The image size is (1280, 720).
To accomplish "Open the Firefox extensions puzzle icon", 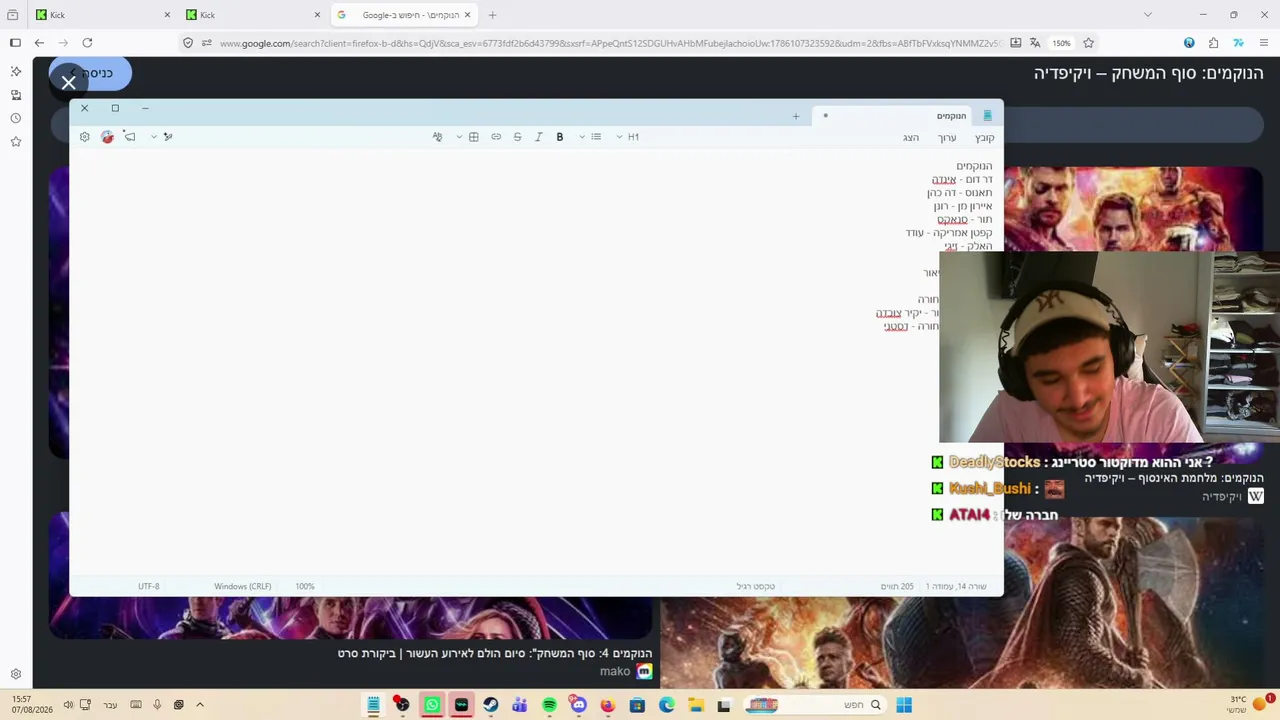I will [x=1213, y=43].
